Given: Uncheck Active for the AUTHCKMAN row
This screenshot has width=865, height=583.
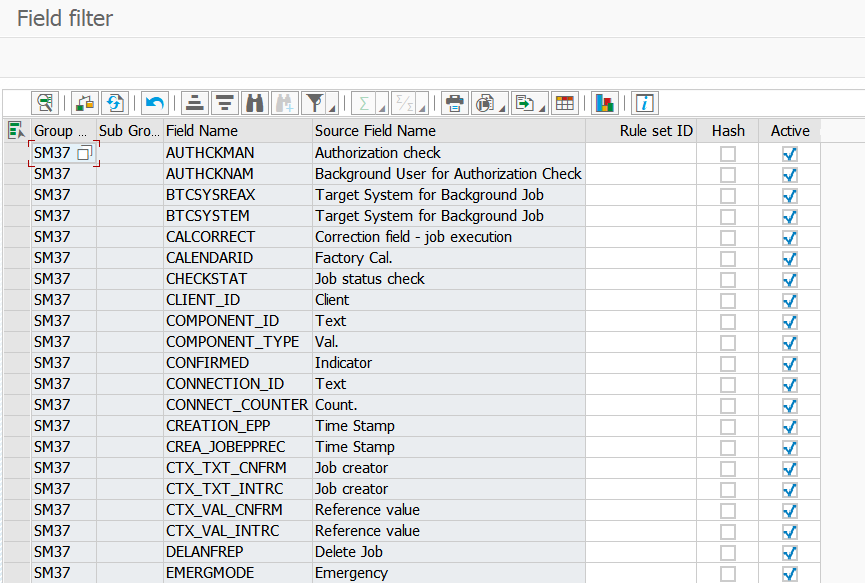Looking at the screenshot, I should (790, 153).
